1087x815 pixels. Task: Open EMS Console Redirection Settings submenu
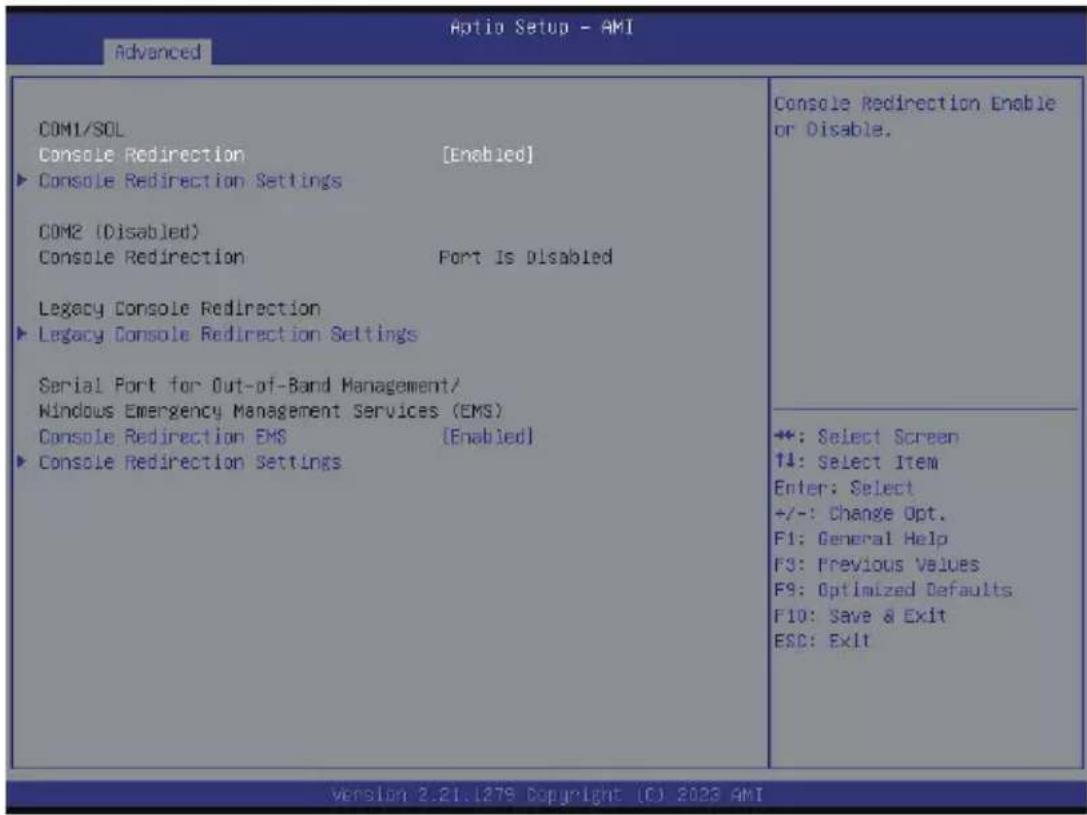[190, 462]
